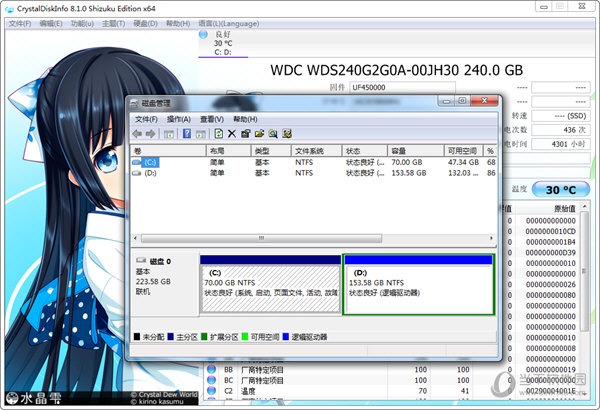Click raw value 00290004001E
This screenshot has width=600, height=410.
(x=551, y=391)
